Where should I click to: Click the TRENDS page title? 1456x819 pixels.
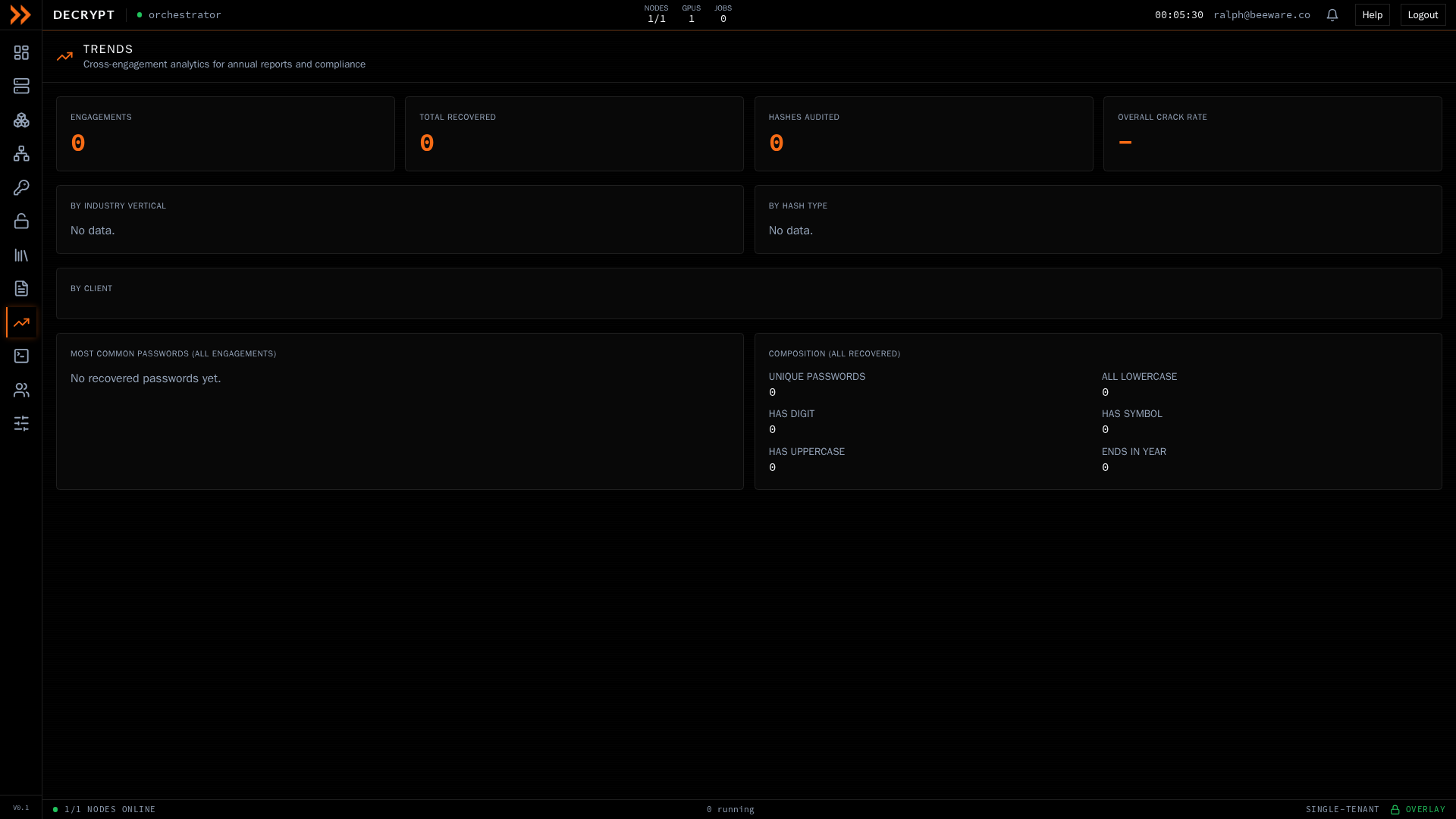108,49
